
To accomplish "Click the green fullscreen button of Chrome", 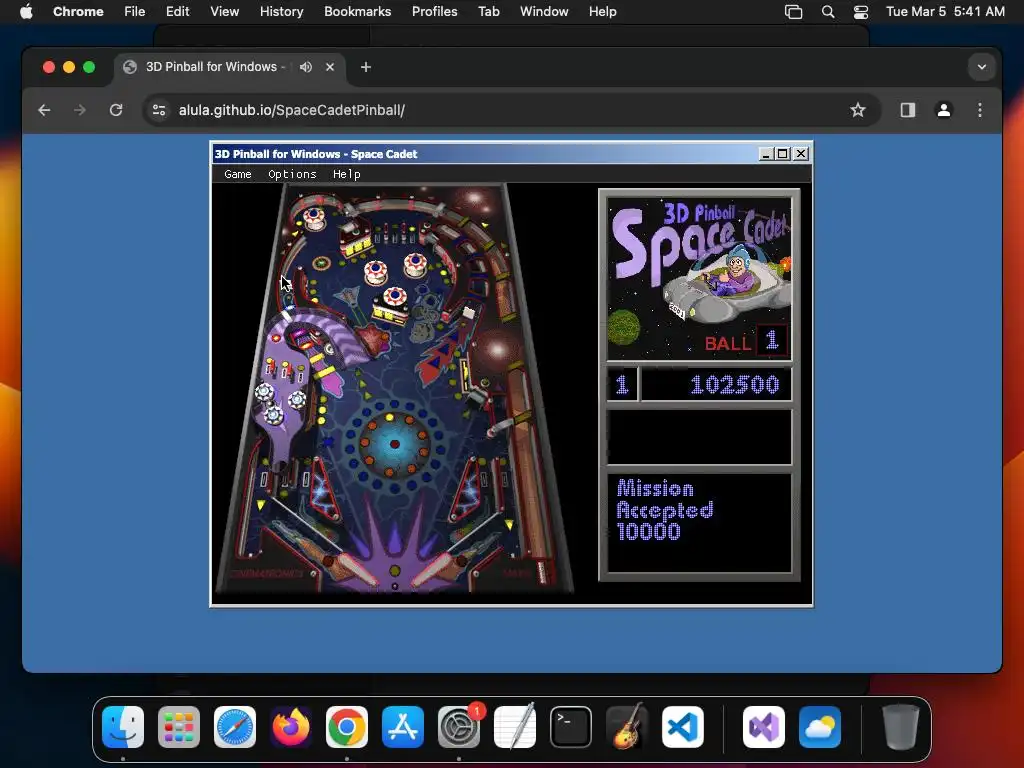I will pyautogui.click(x=89, y=67).
